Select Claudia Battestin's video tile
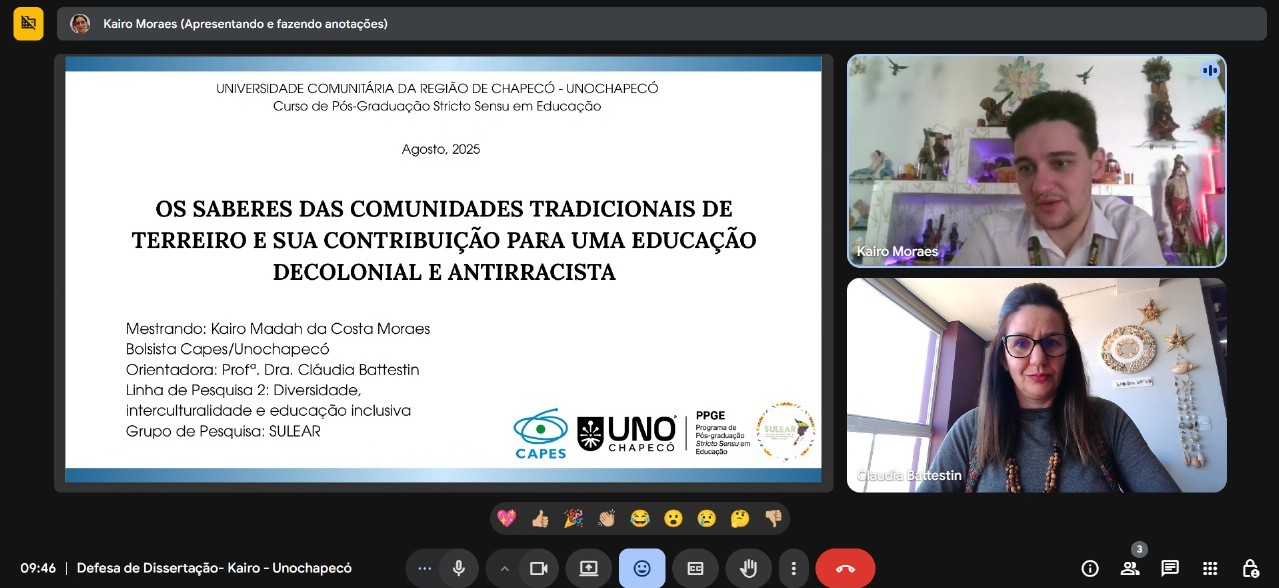The height and width of the screenshot is (588, 1279). [1036, 385]
